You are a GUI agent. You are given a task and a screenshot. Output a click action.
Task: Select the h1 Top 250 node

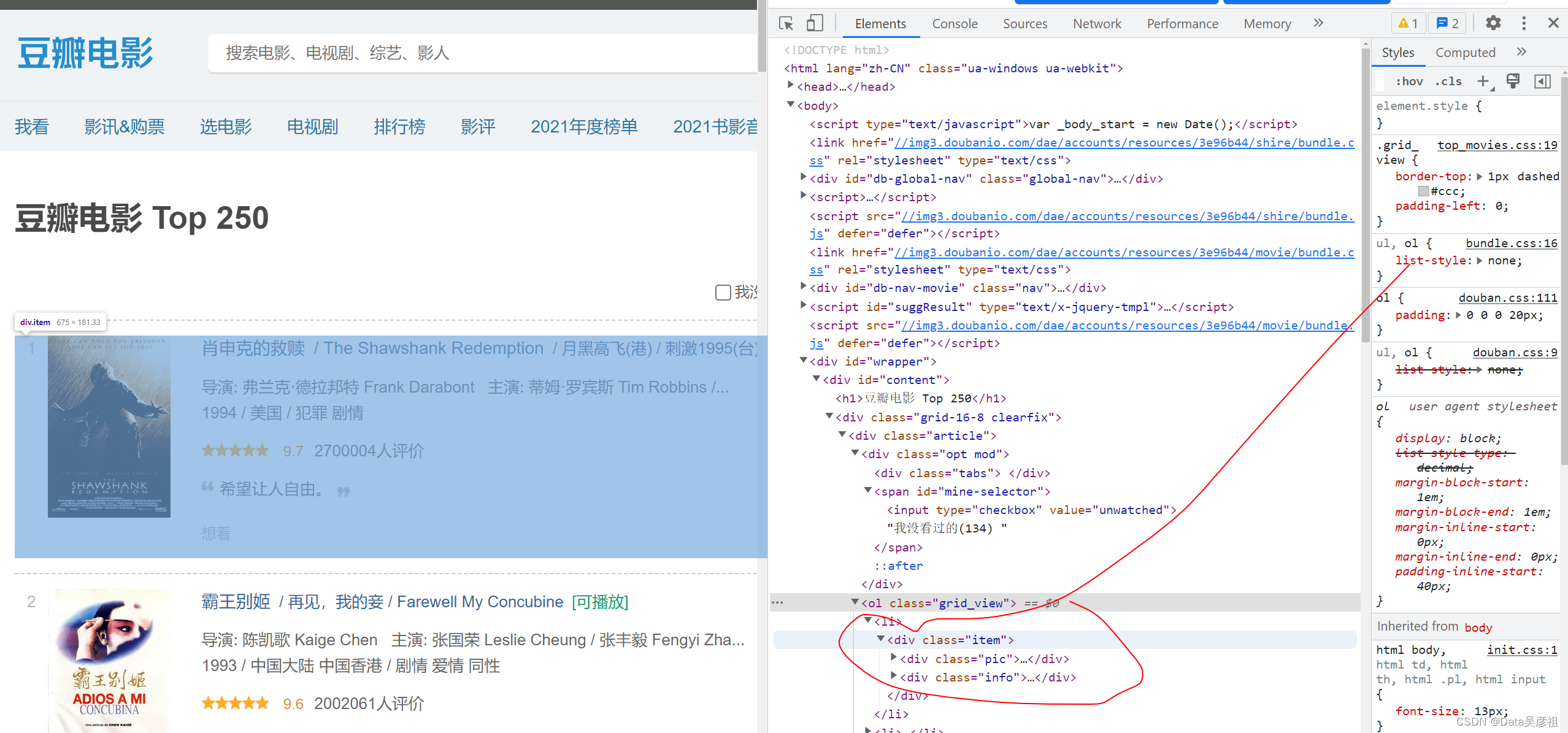(x=920, y=398)
